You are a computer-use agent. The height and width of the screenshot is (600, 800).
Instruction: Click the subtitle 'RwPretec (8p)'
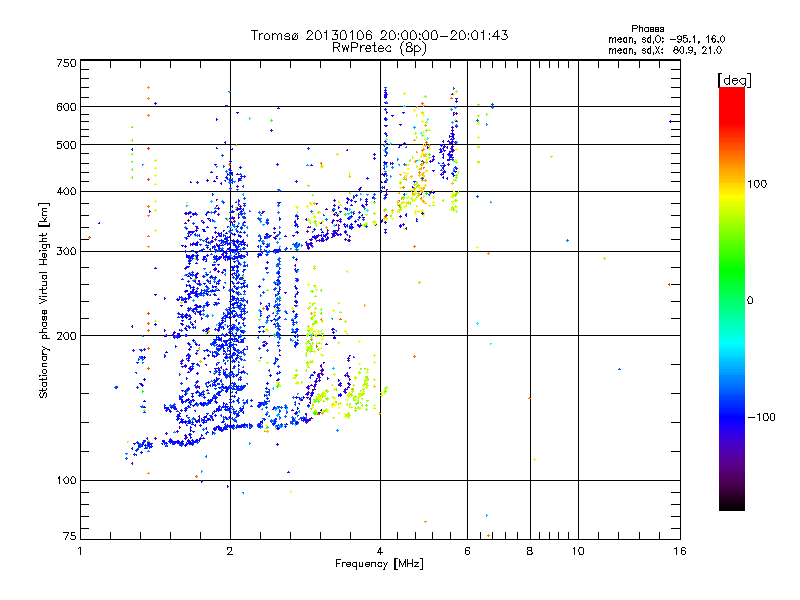point(379,48)
